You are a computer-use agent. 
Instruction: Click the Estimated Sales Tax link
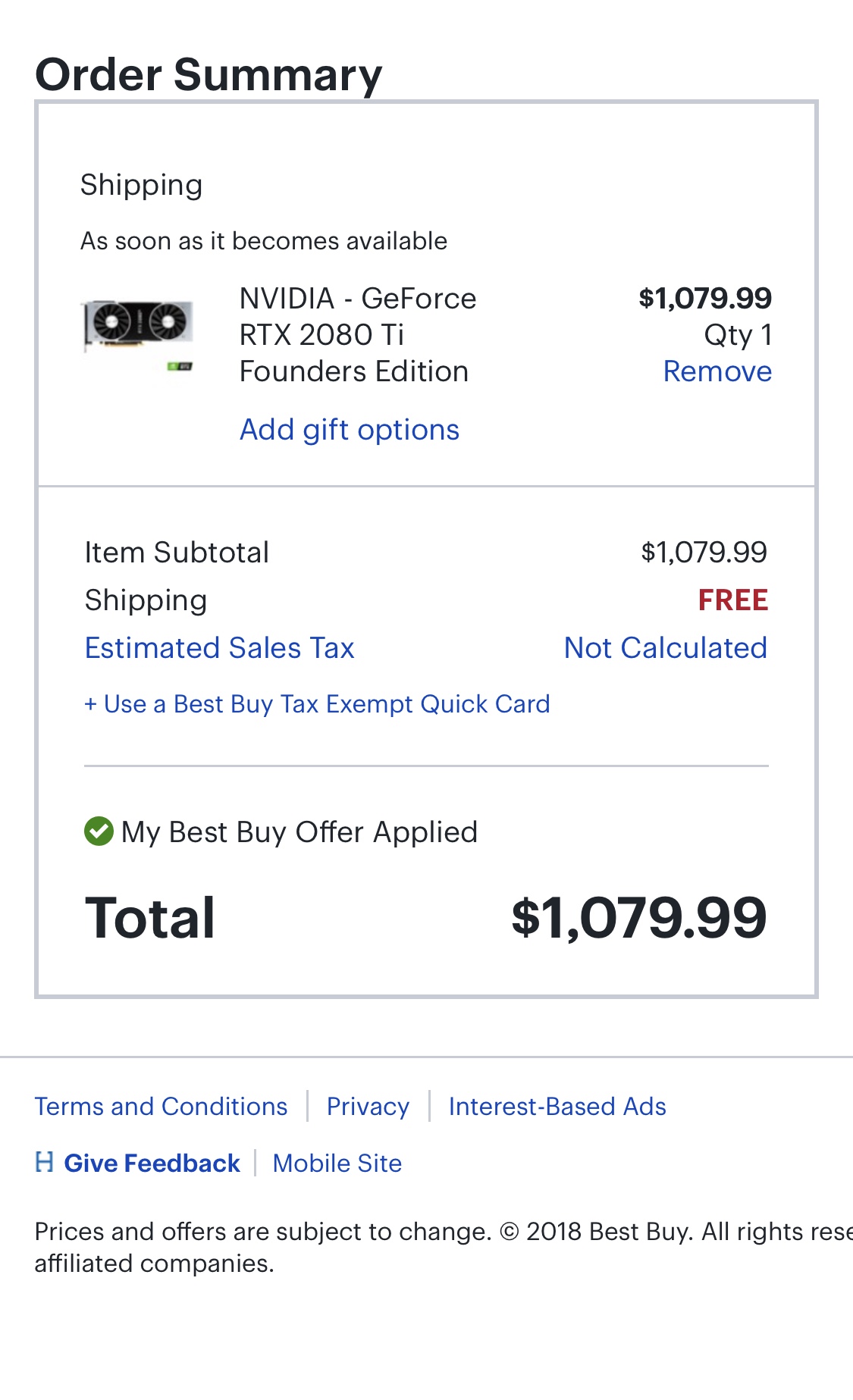coord(219,648)
